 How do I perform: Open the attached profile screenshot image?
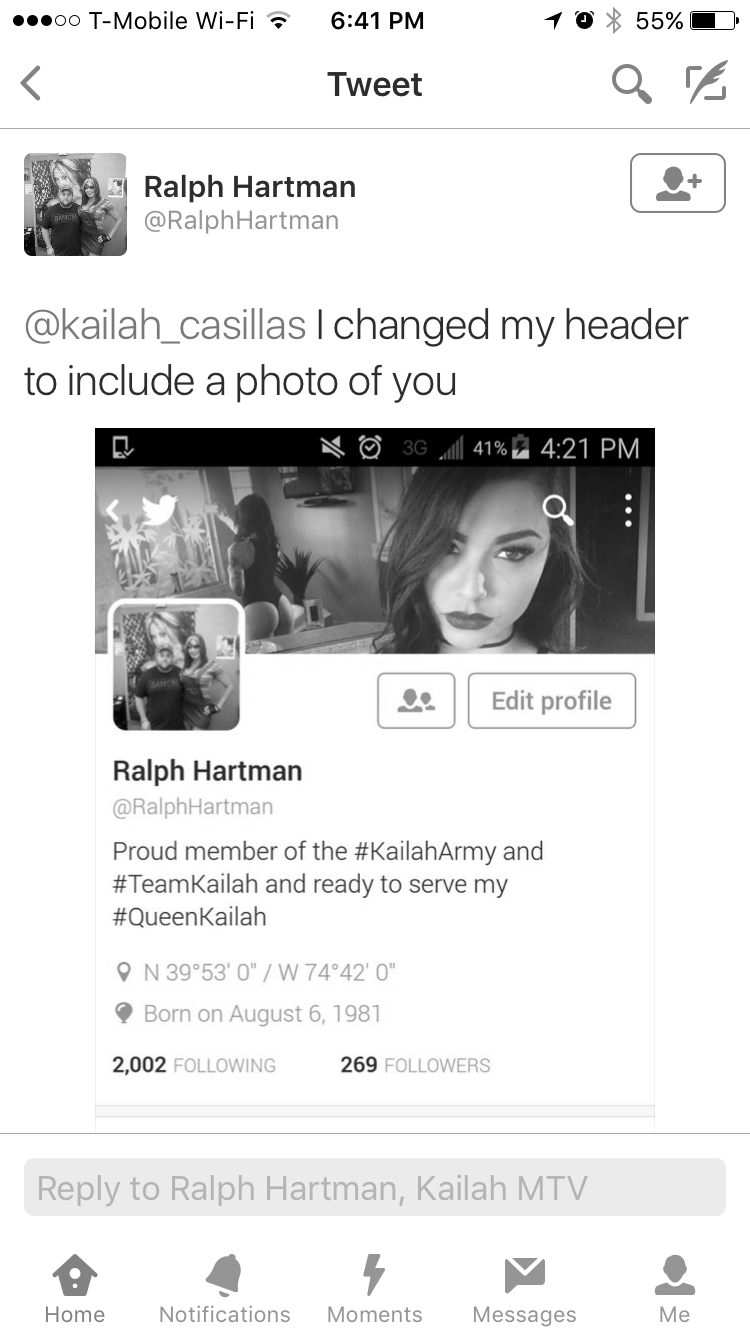(x=375, y=780)
